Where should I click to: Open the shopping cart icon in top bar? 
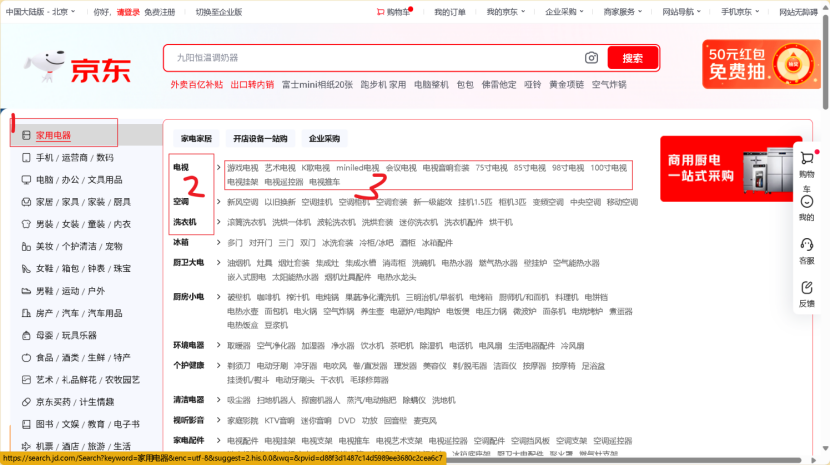pyautogui.click(x=380, y=12)
